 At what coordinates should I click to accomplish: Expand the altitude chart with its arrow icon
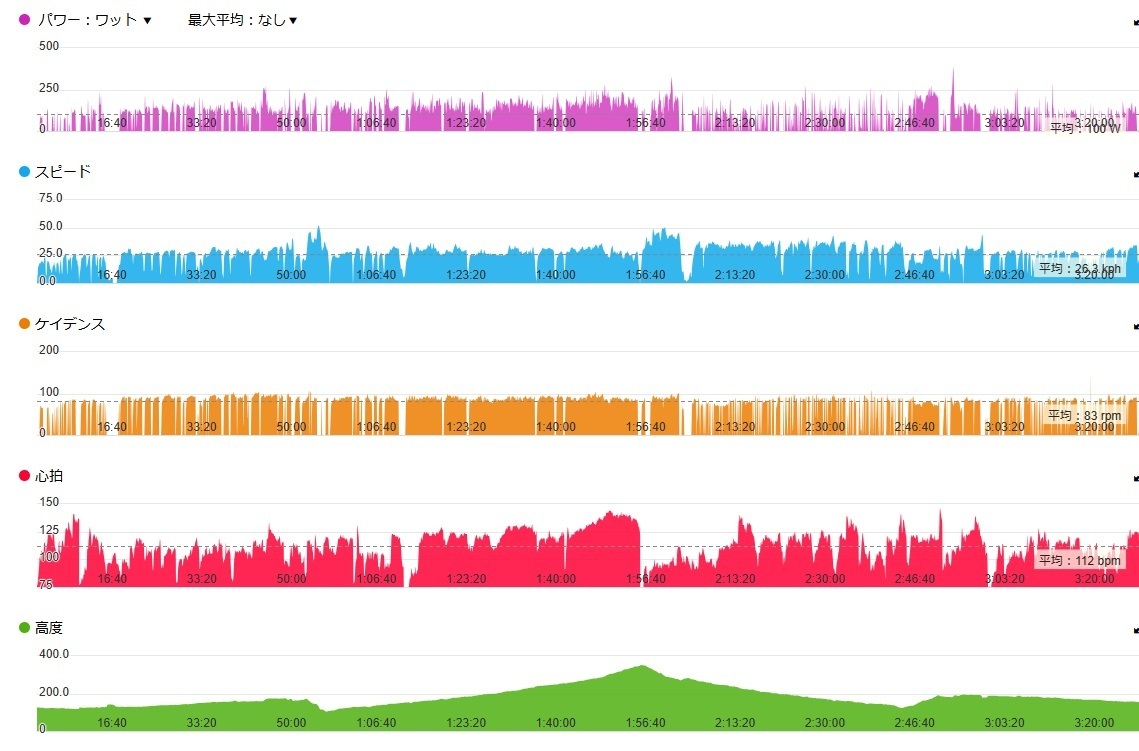point(1135,630)
